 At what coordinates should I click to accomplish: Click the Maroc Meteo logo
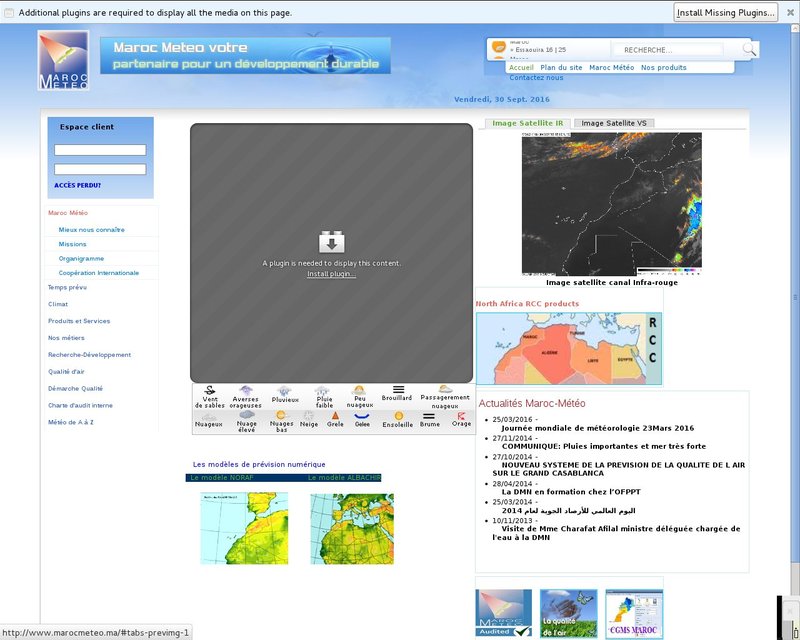tap(63, 60)
